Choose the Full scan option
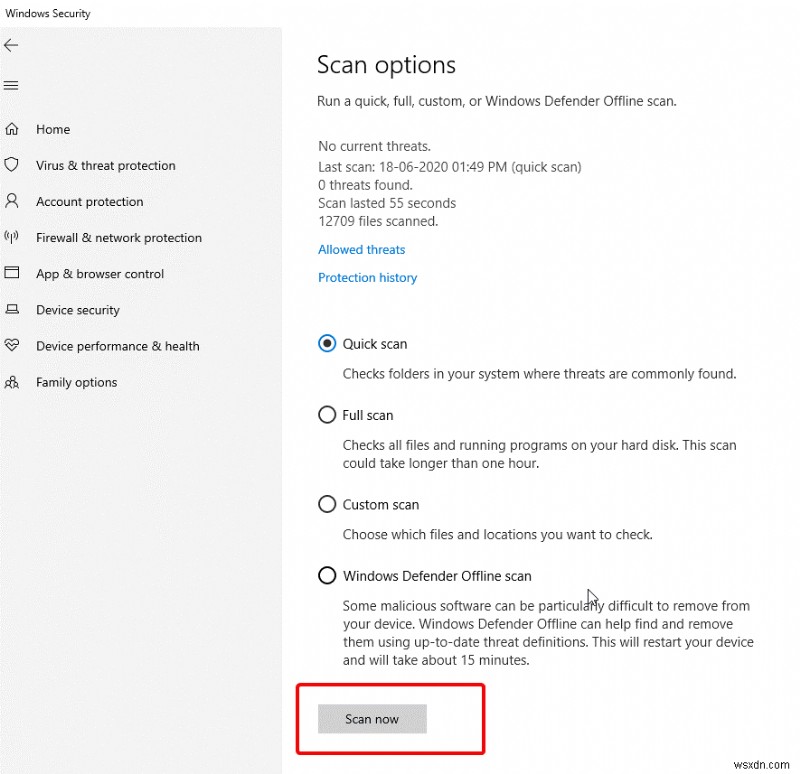Screen dimensions: 800x774 [x=327, y=415]
